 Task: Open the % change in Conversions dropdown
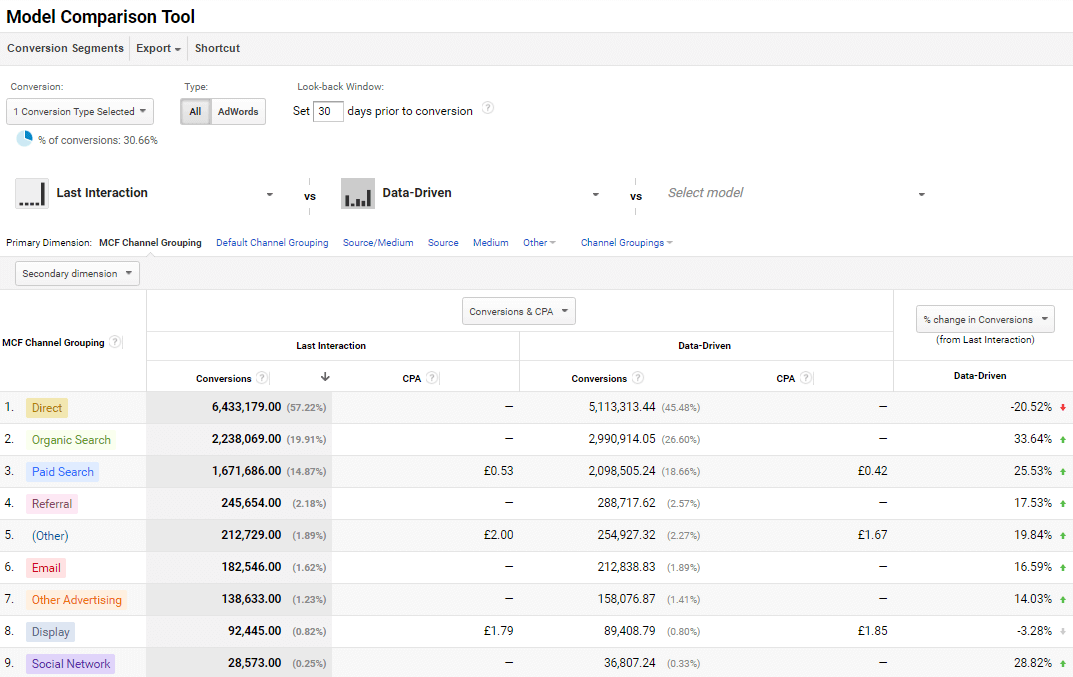click(x=985, y=319)
